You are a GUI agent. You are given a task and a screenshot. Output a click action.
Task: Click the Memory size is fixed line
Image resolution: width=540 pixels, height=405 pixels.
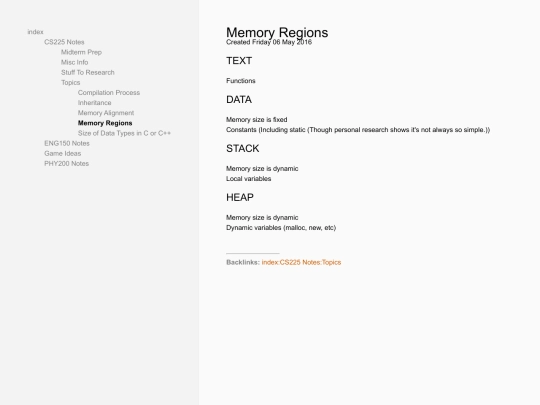[257, 120]
